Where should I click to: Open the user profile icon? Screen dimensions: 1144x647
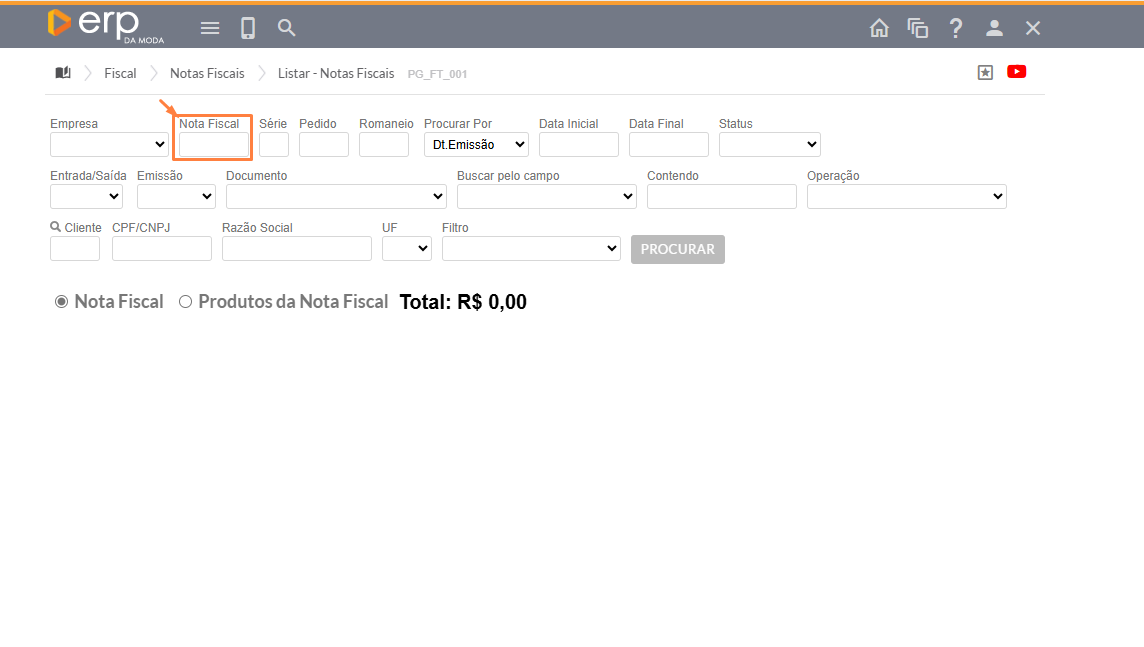pos(994,28)
